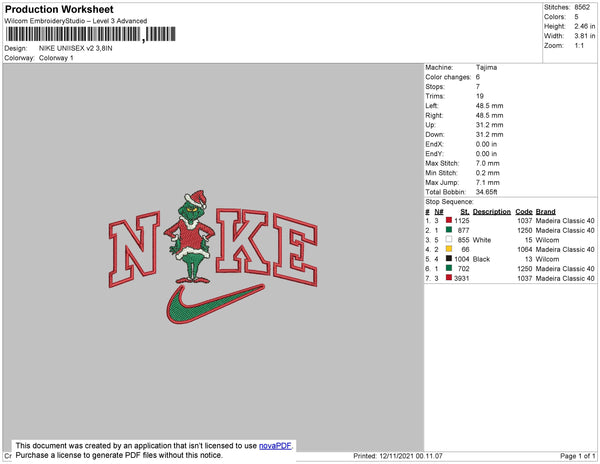Click the 'St.' column header
The image size is (600, 464).
465,212
